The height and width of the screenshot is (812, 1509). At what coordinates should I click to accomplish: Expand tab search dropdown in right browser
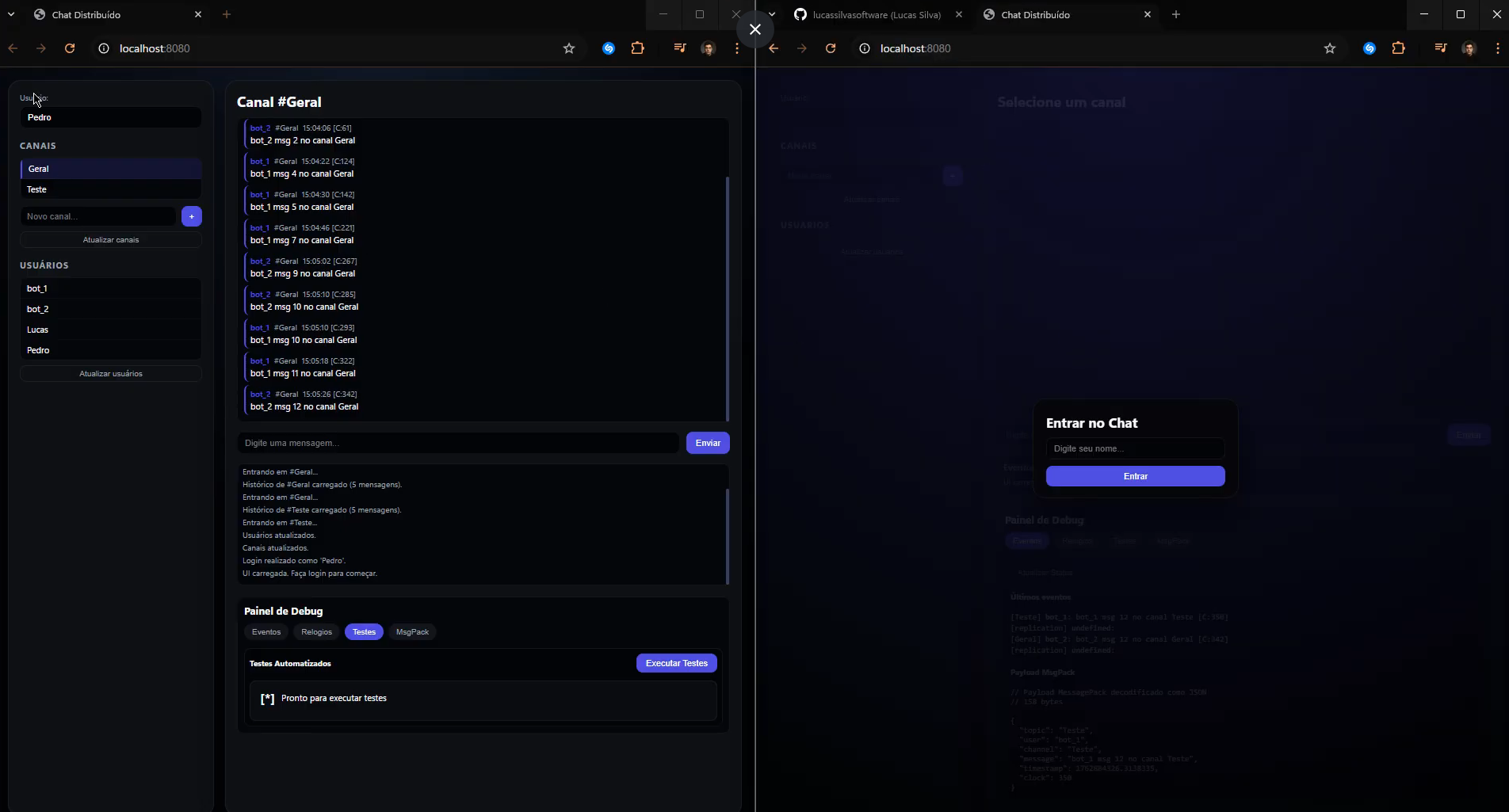click(x=772, y=14)
